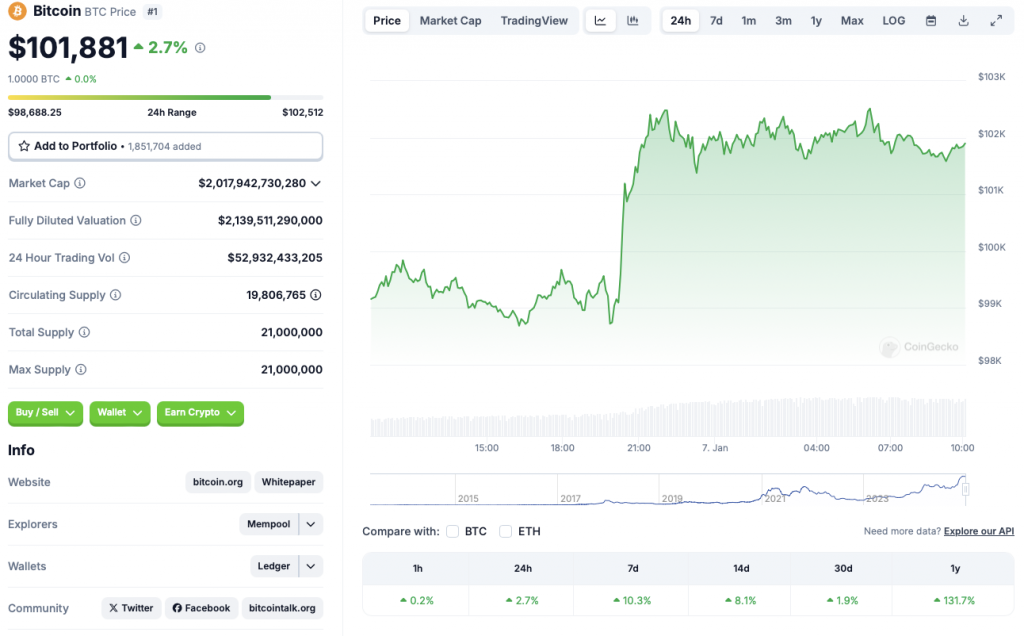
Task: Click the $2,017,942,730,280 market cap value
Action: pyautogui.click(x=252, y=183)
